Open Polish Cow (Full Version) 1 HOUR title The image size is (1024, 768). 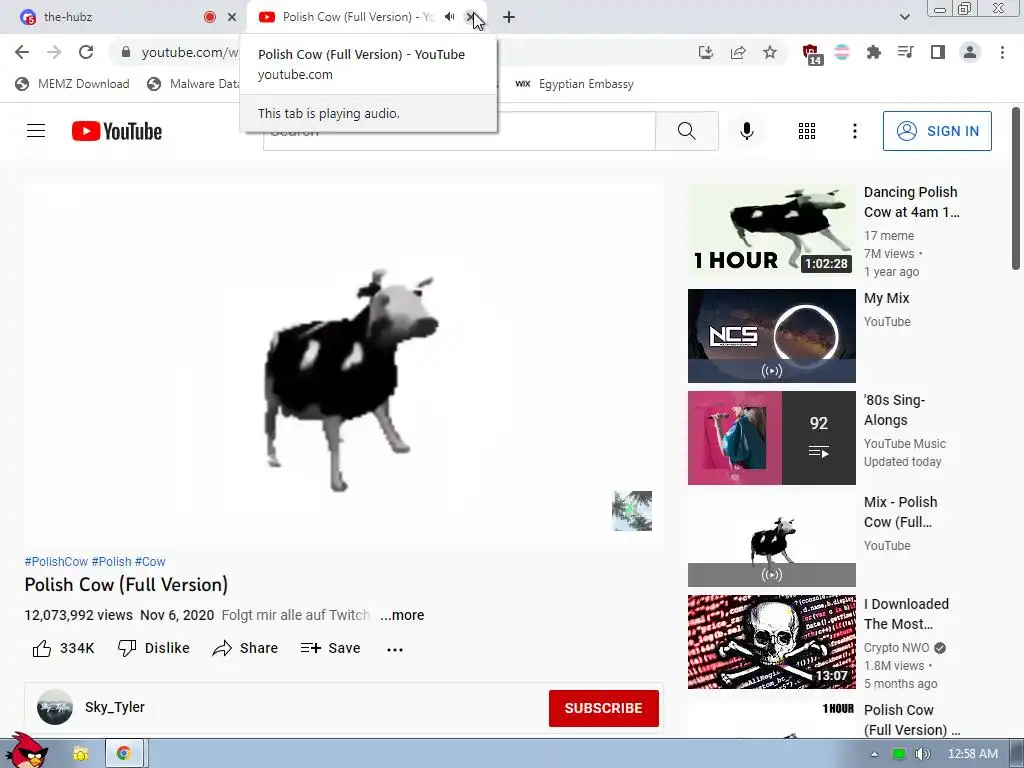912,720
